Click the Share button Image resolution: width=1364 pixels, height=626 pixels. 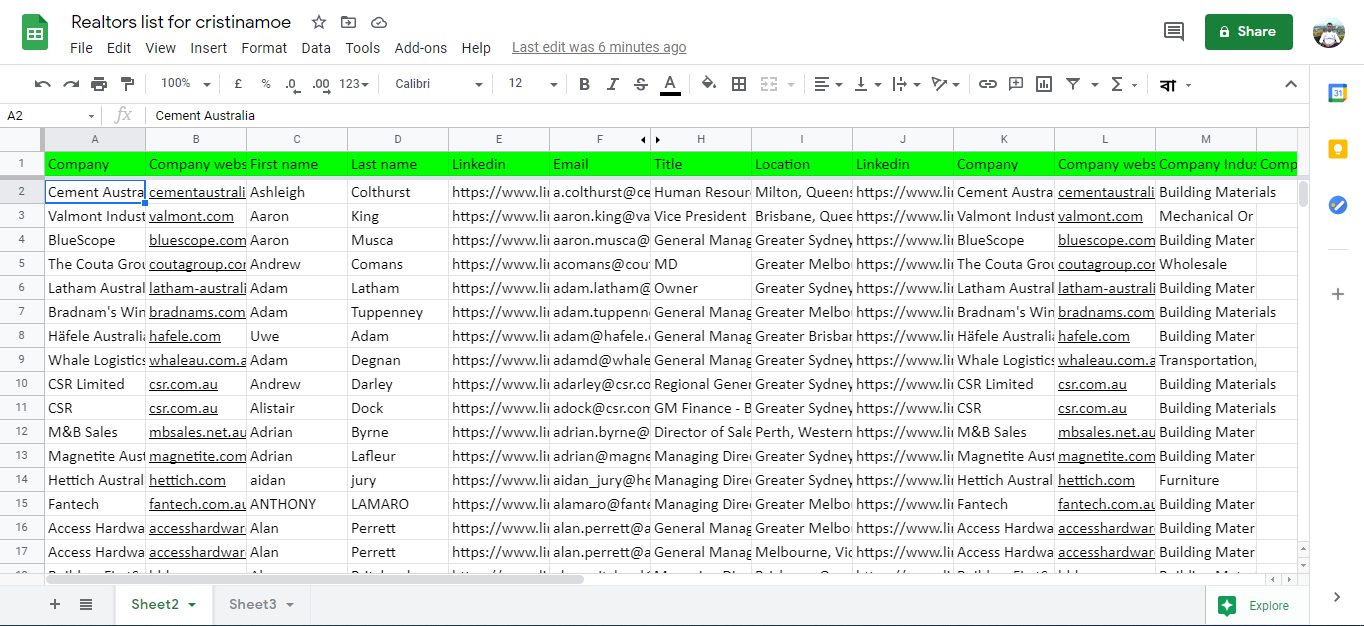1248,31
